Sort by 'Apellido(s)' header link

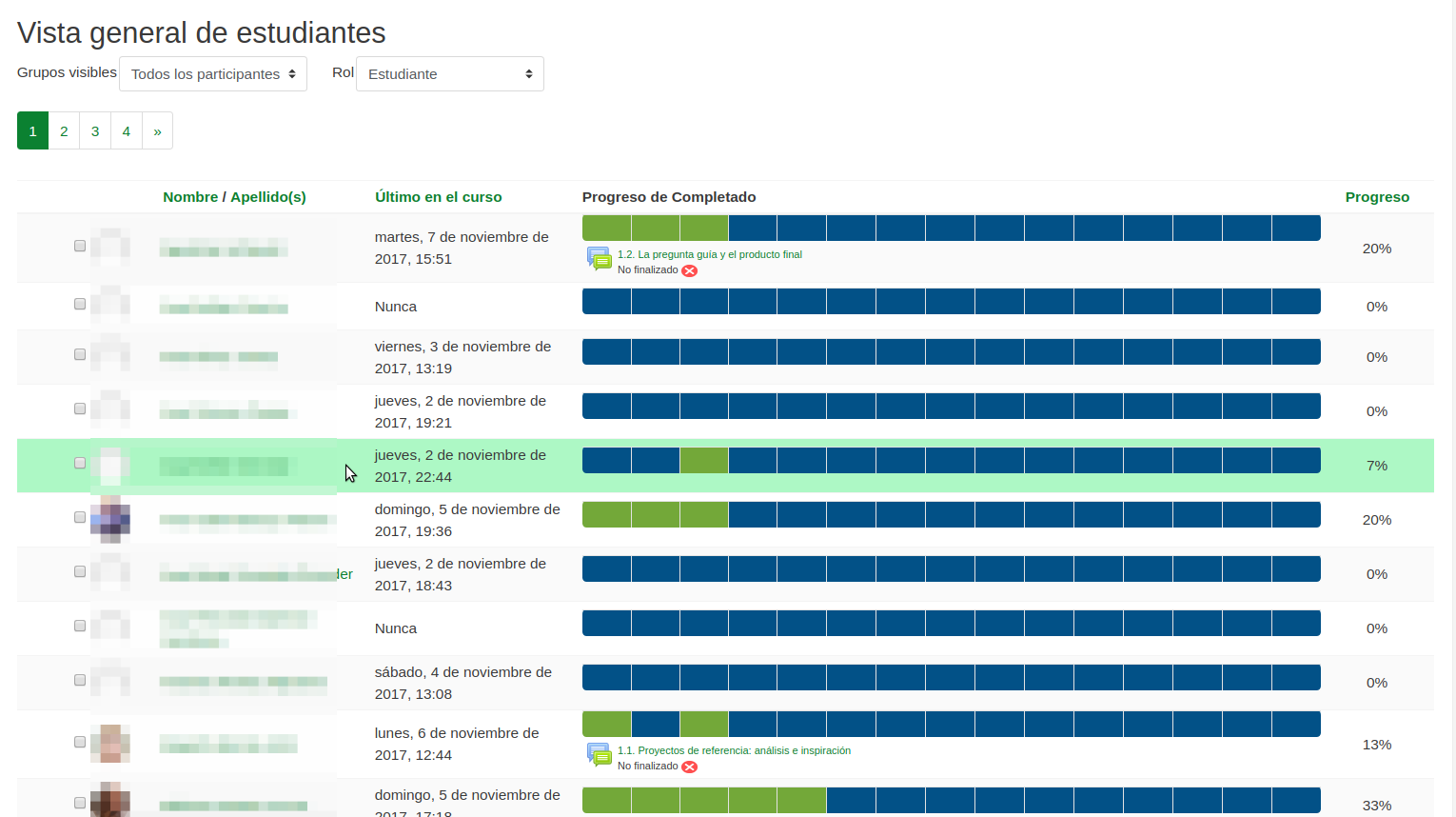point(267,197)
